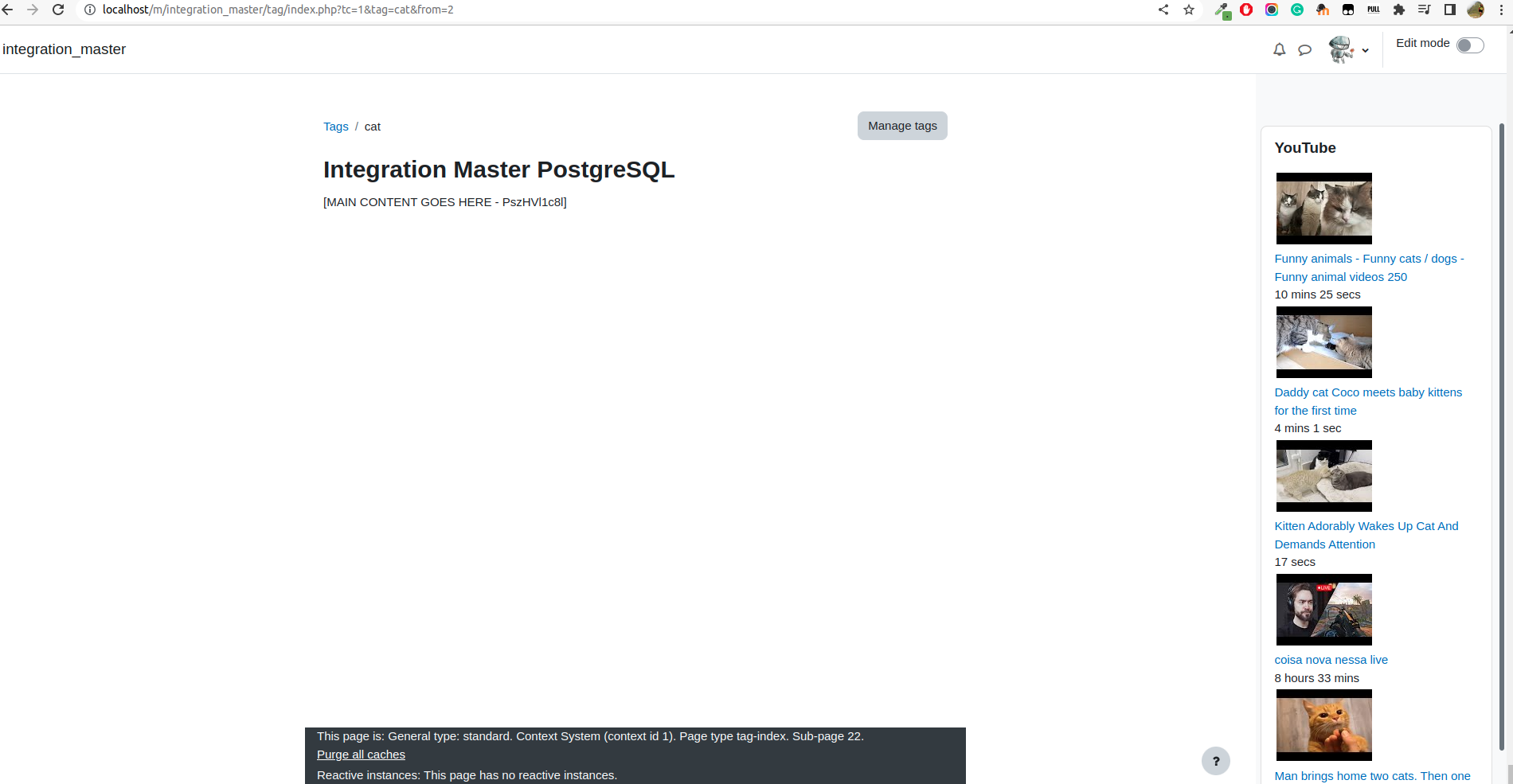Open the coisa nova nessa live thumbnail
This screenshot has width=1513, height=784.
tap(1323, 610)
